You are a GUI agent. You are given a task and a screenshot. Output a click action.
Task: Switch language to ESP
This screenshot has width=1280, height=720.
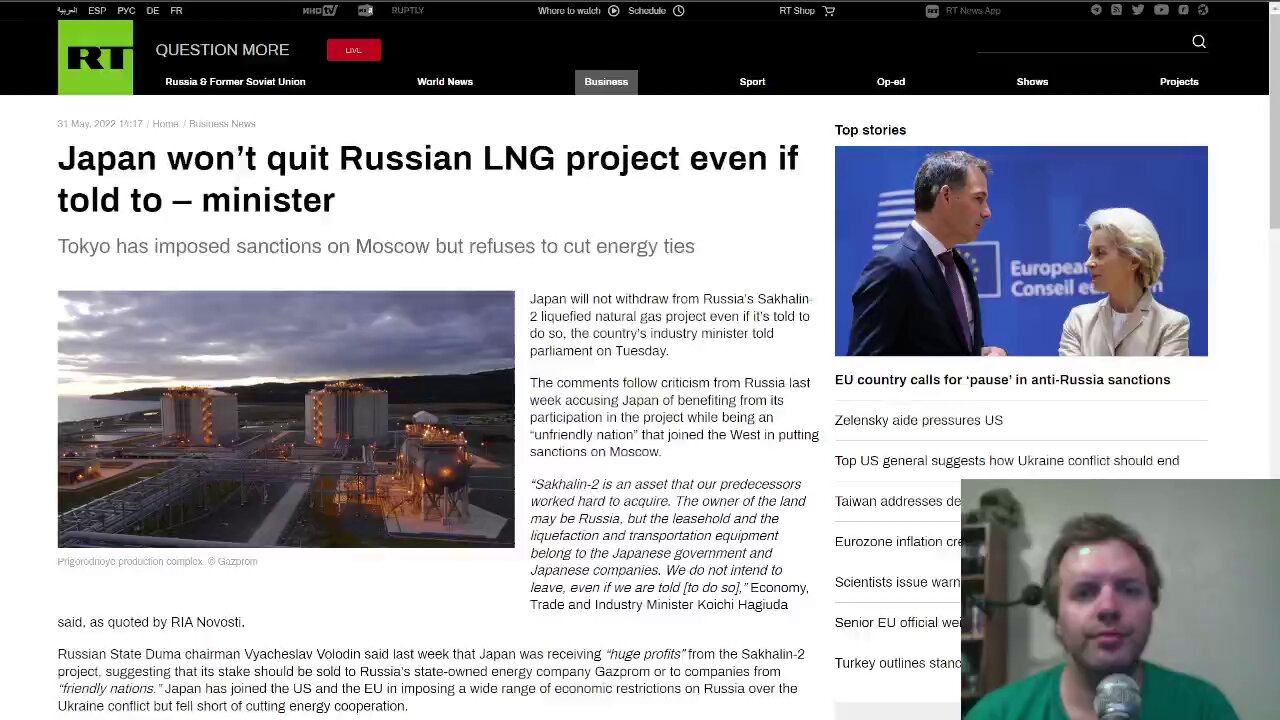click(x=97, y=11)
